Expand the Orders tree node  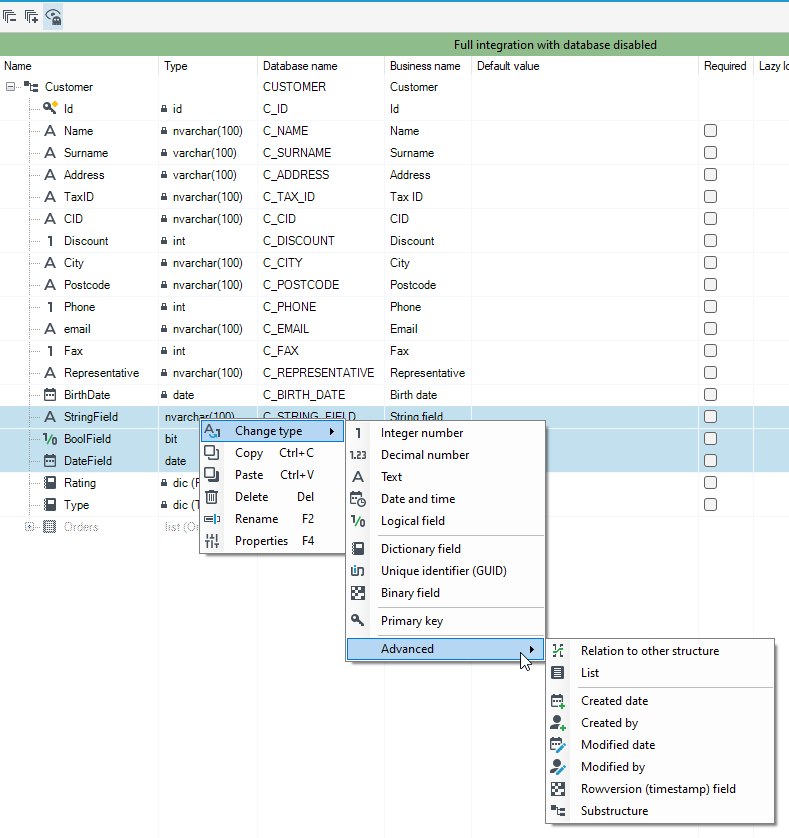[x=29, y=526]
